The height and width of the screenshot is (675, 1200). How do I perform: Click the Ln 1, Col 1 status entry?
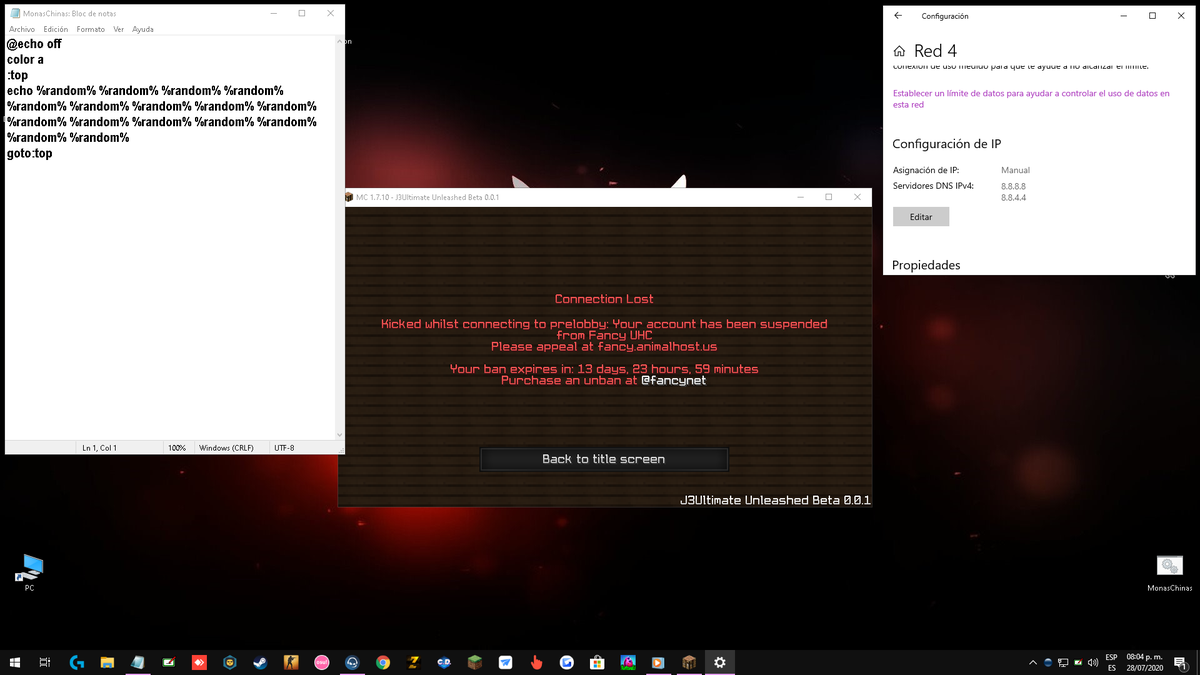pos(100,448)
